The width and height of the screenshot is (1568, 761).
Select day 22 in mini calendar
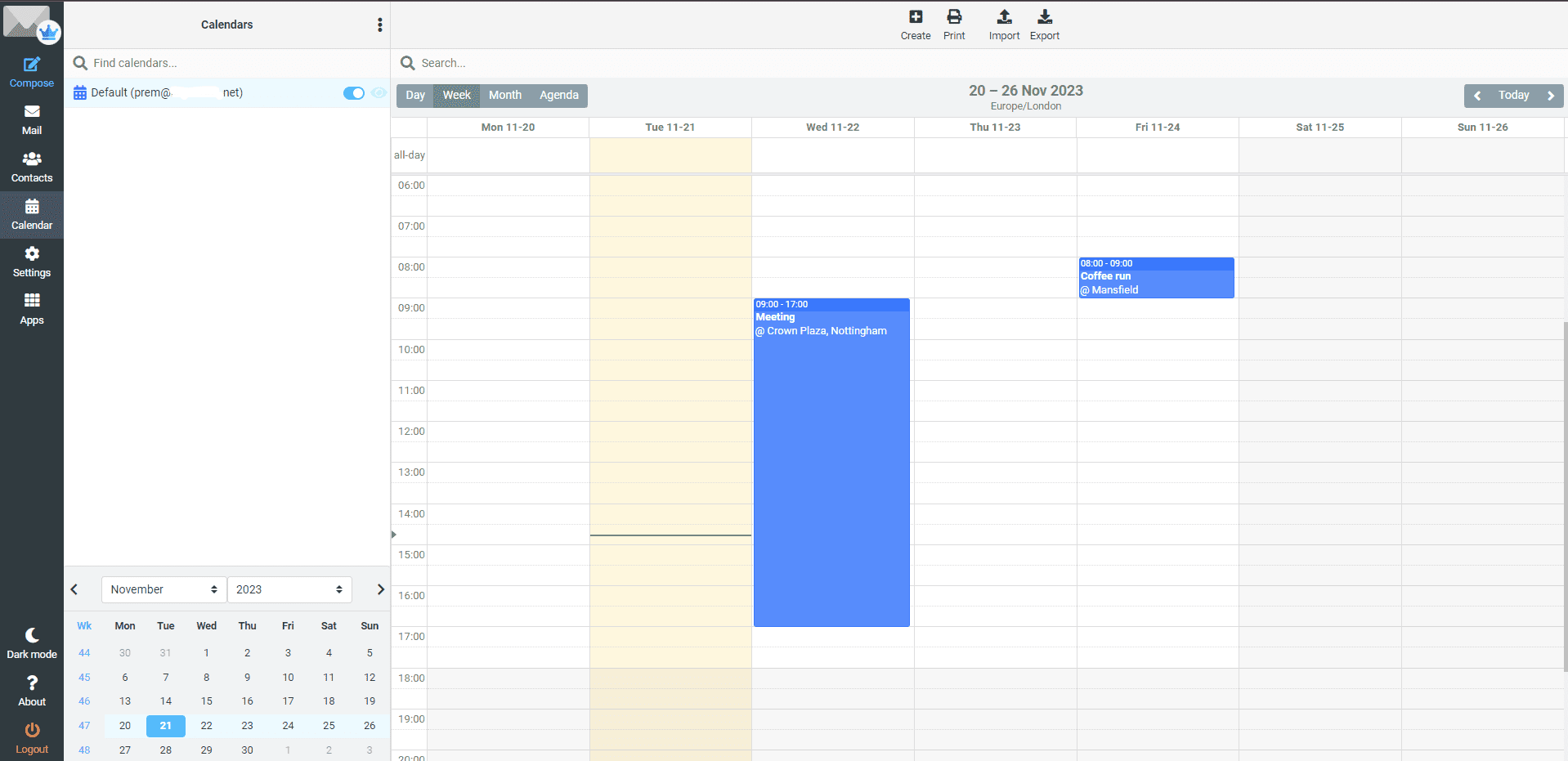pos(207,726)
